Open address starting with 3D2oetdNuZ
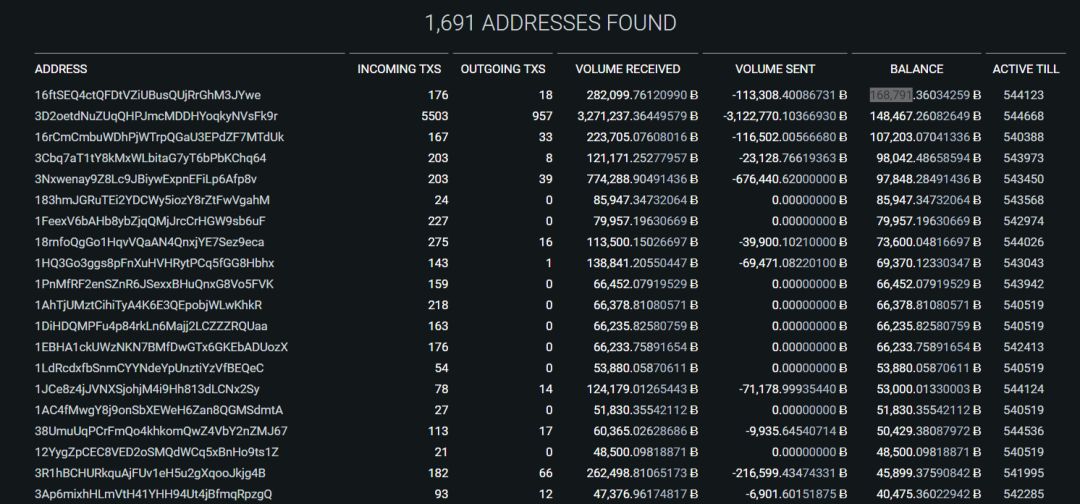This screenshot has width=1080, height=504. point(156,116)
